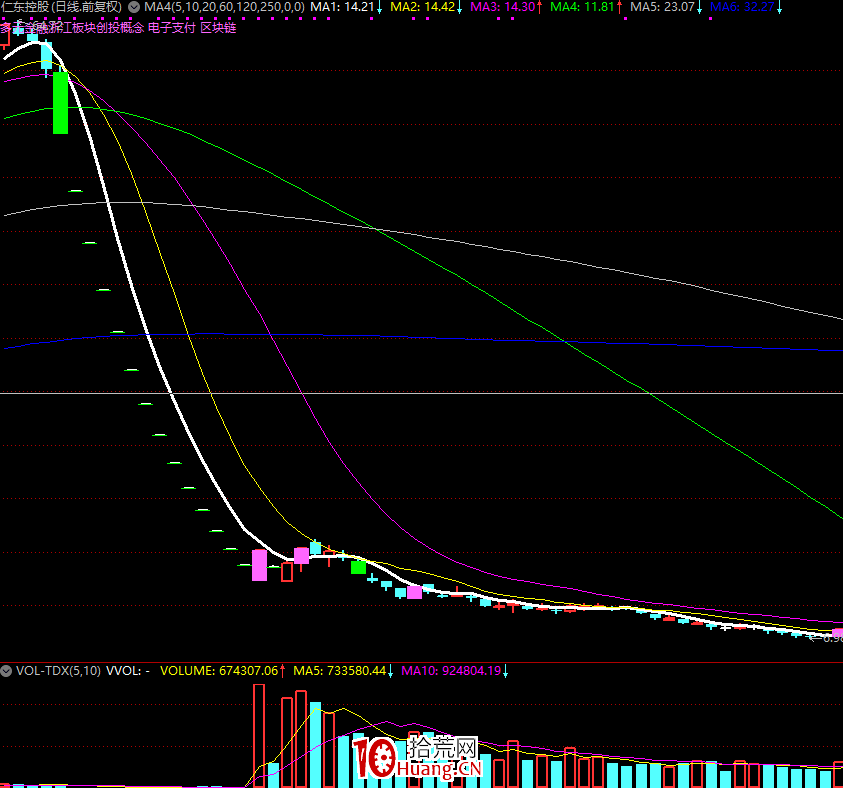Click the stock title 仁东控股(日线,前复权)
This screenshot has height=788, width=843.
(x=61, y=7)
